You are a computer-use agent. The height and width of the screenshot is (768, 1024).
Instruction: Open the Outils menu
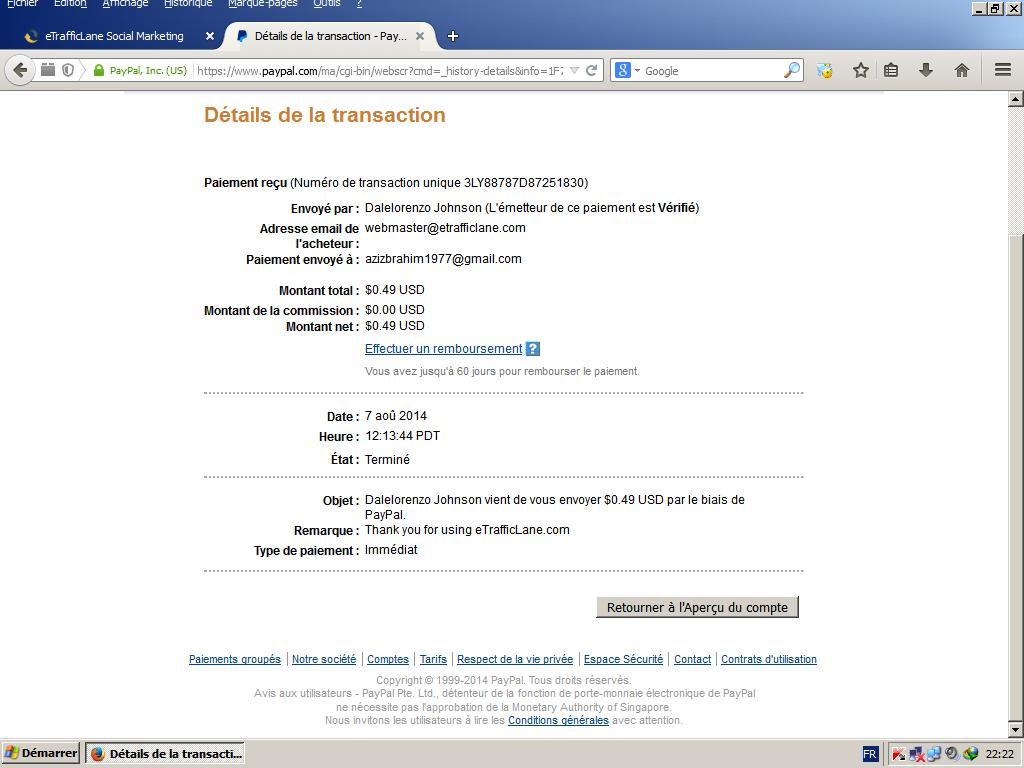click(x=327, y=3)
